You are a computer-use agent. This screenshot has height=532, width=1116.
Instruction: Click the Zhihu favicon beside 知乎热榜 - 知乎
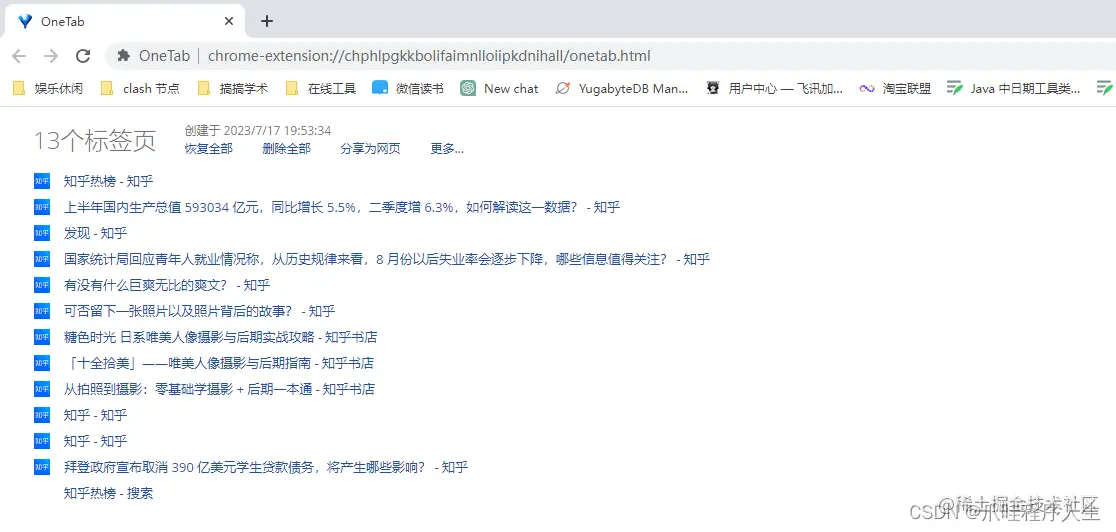pos(42,182)
